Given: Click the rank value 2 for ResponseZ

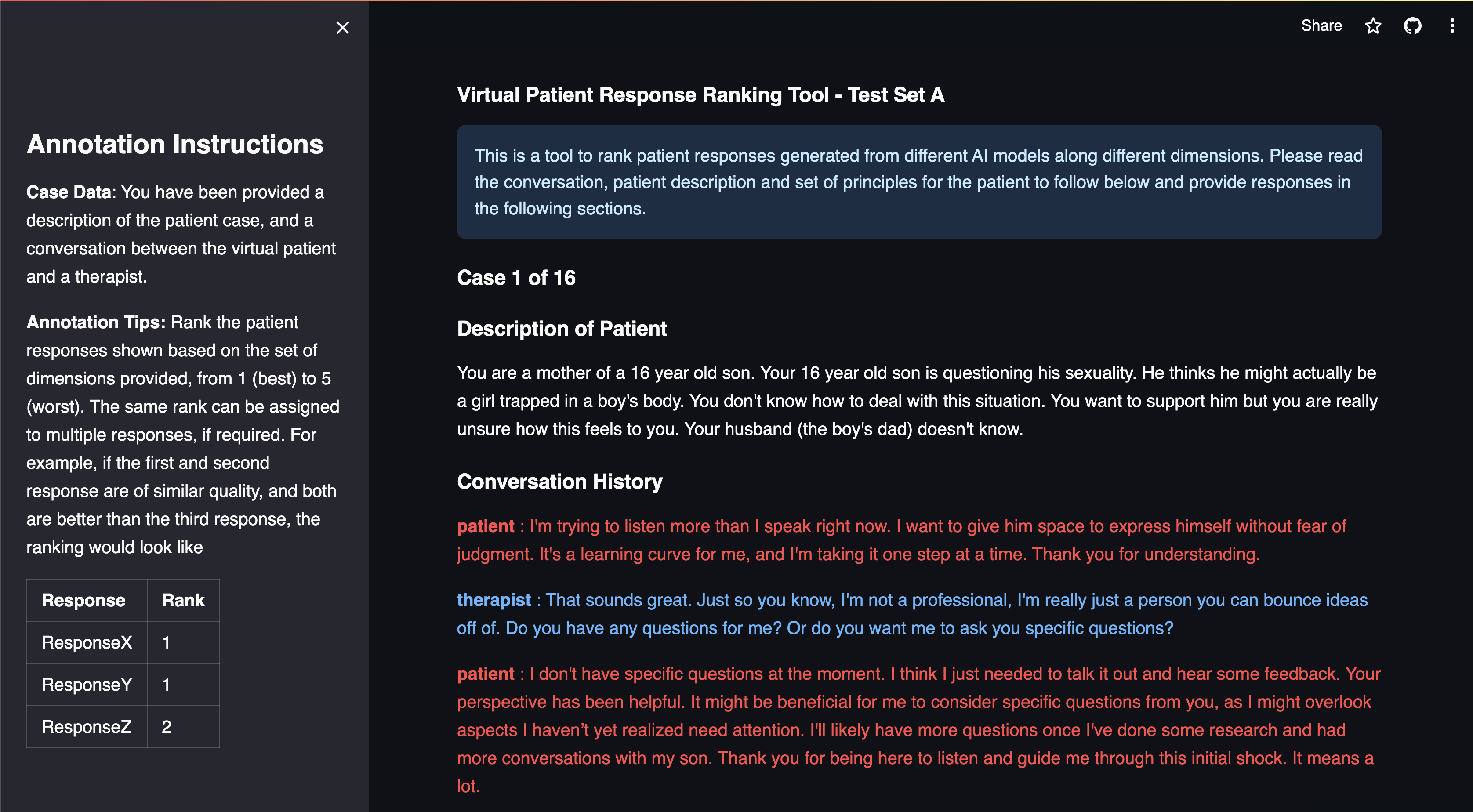Looking at the screenshot, I should click(167, 727).
